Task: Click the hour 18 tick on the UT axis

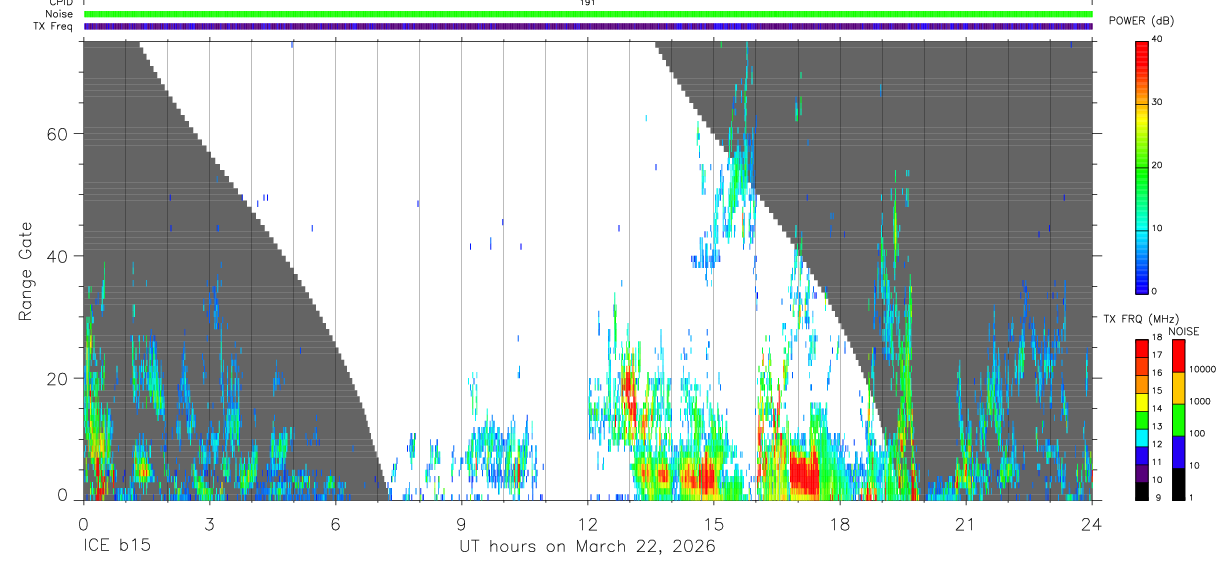Action: pyautogui.click(x=839, y=524)
